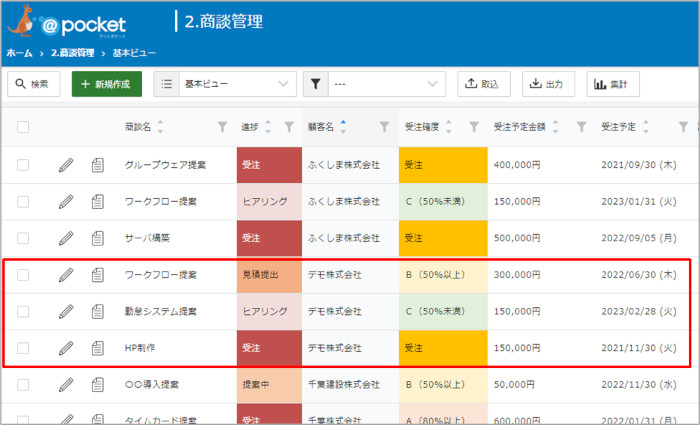Click the 500,000円 amount cell
The width and height of the screenshot is (700, 425).
click(x=517, y=238)
